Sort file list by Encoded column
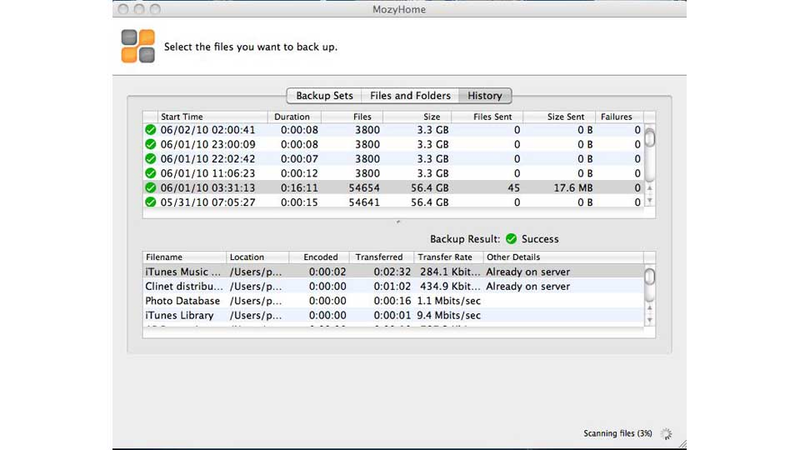 319,257
